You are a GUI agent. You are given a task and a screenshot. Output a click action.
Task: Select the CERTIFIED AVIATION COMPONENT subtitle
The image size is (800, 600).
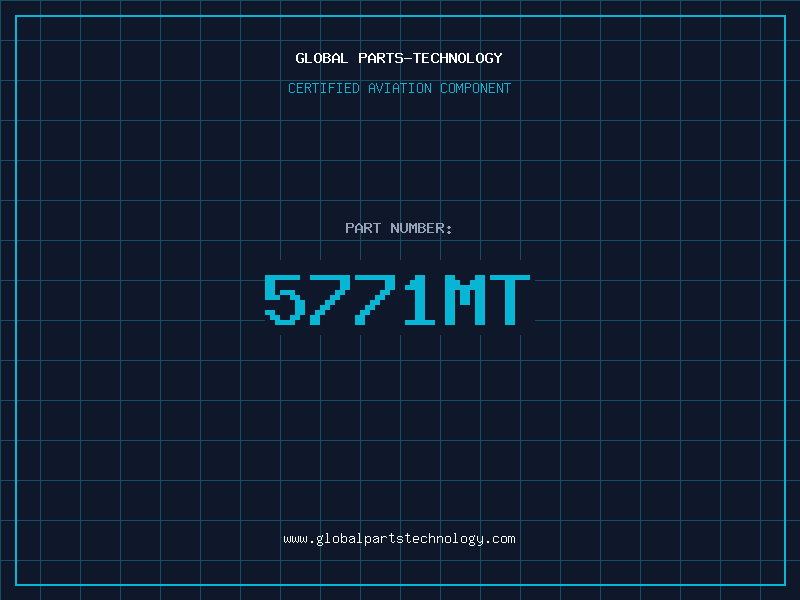(399, 88)
